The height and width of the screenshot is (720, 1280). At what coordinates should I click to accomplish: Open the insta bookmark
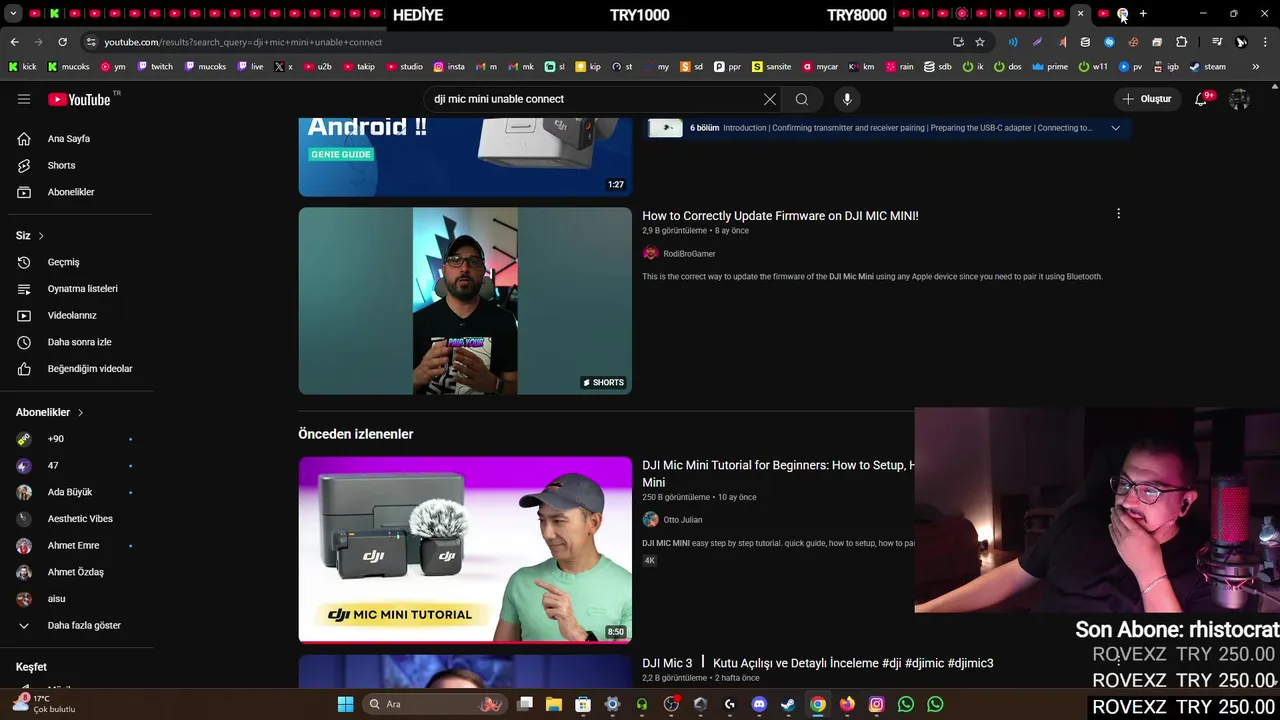[x=449, y=67]
